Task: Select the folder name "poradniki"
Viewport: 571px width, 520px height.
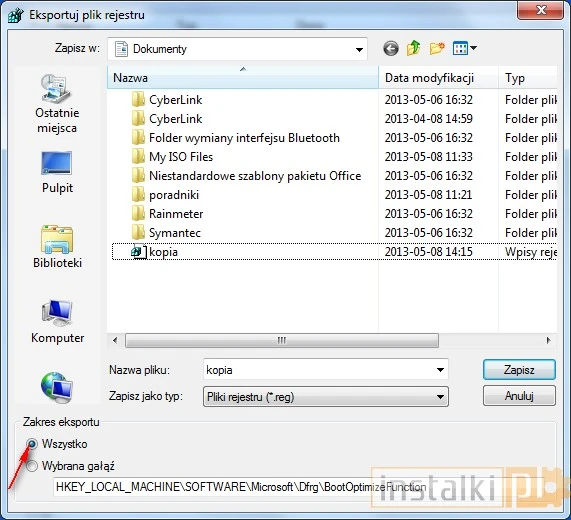Action: (174, 195)
